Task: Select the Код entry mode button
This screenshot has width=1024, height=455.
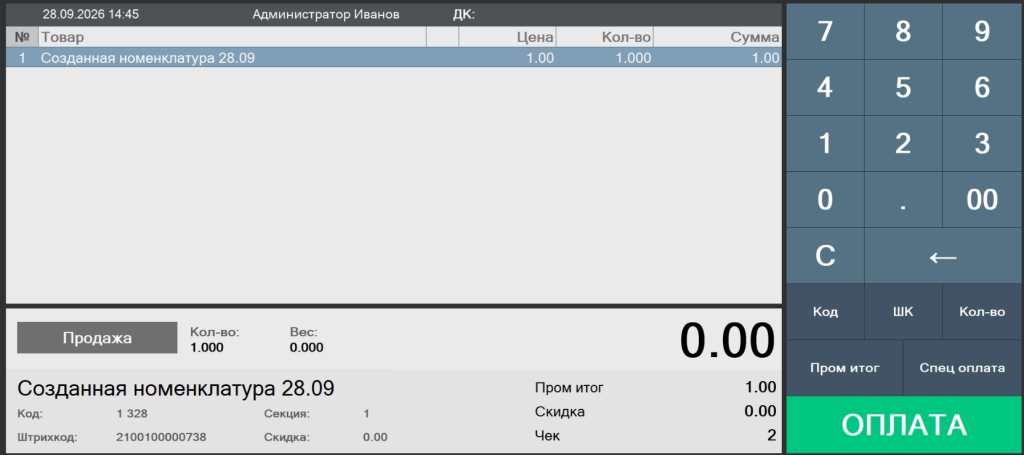Action: (825, 312)
